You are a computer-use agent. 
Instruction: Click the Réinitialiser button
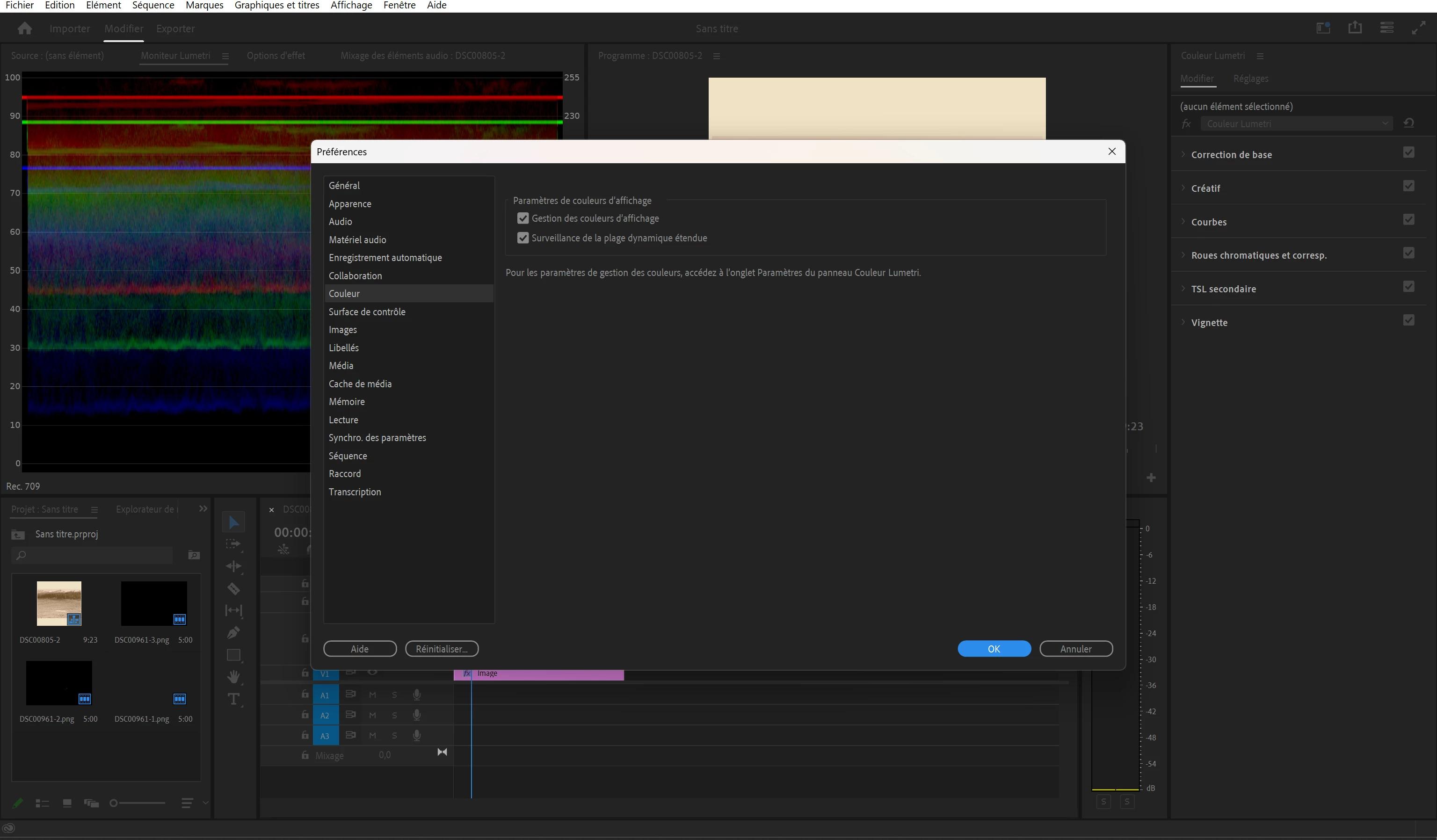pos(442,649)
